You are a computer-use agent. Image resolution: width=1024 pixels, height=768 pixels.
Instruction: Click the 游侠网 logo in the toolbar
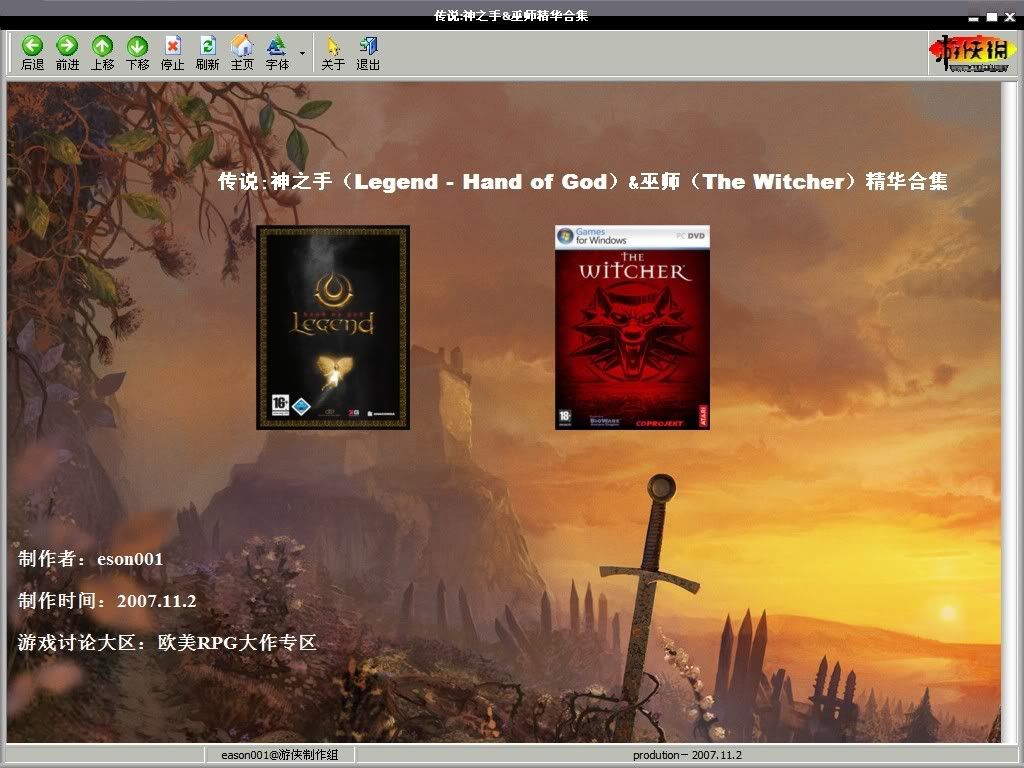coord(966,53)
